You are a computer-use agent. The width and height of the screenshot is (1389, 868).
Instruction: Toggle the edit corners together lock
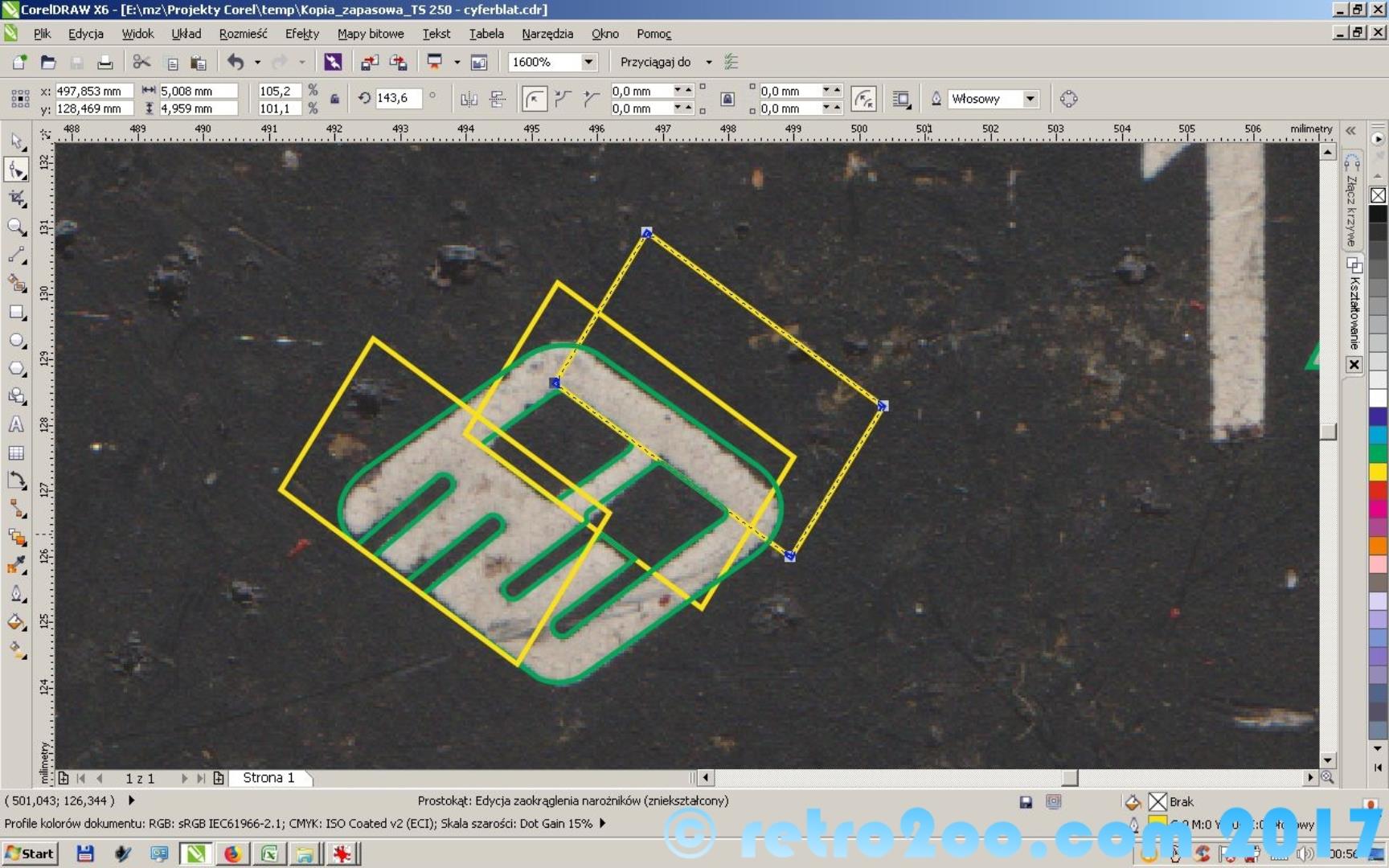727,99
